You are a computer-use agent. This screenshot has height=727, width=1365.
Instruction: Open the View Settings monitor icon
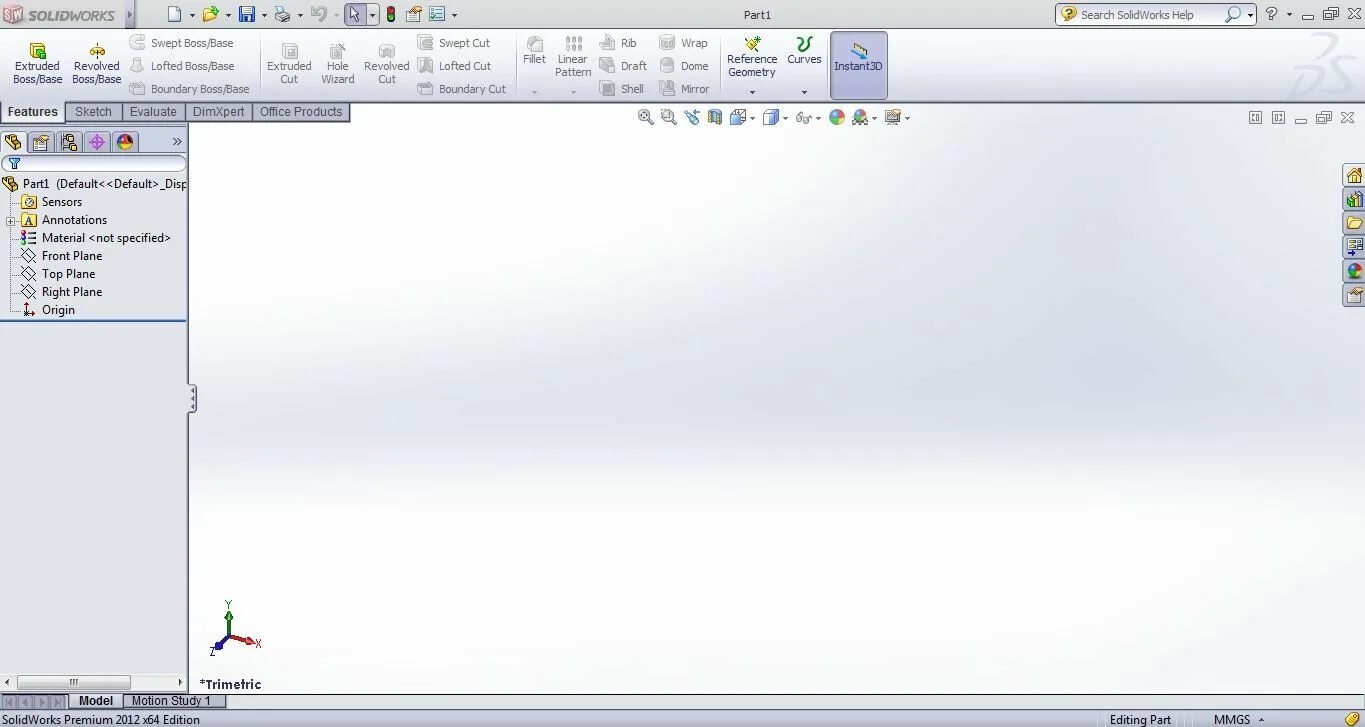(893, 117)
